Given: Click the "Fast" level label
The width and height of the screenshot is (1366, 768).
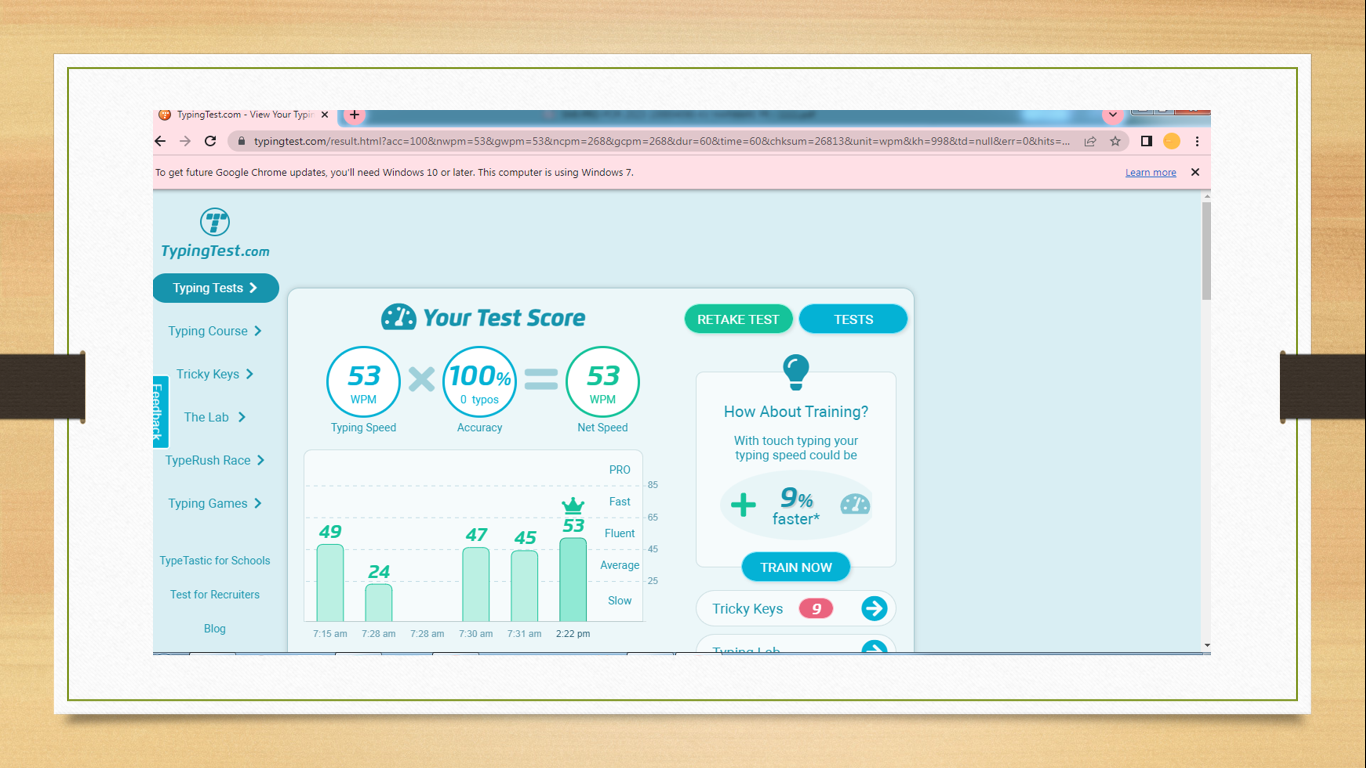Looking at the screenshot, I should click(620, 502).
